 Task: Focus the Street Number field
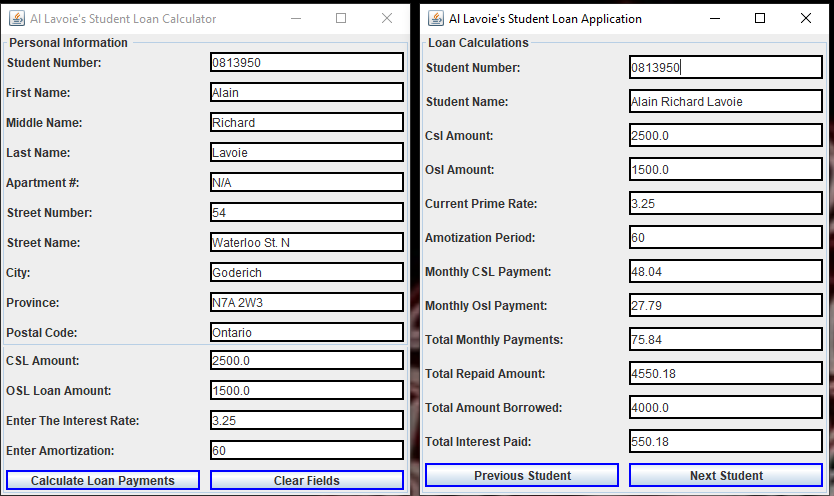(307, 212)
